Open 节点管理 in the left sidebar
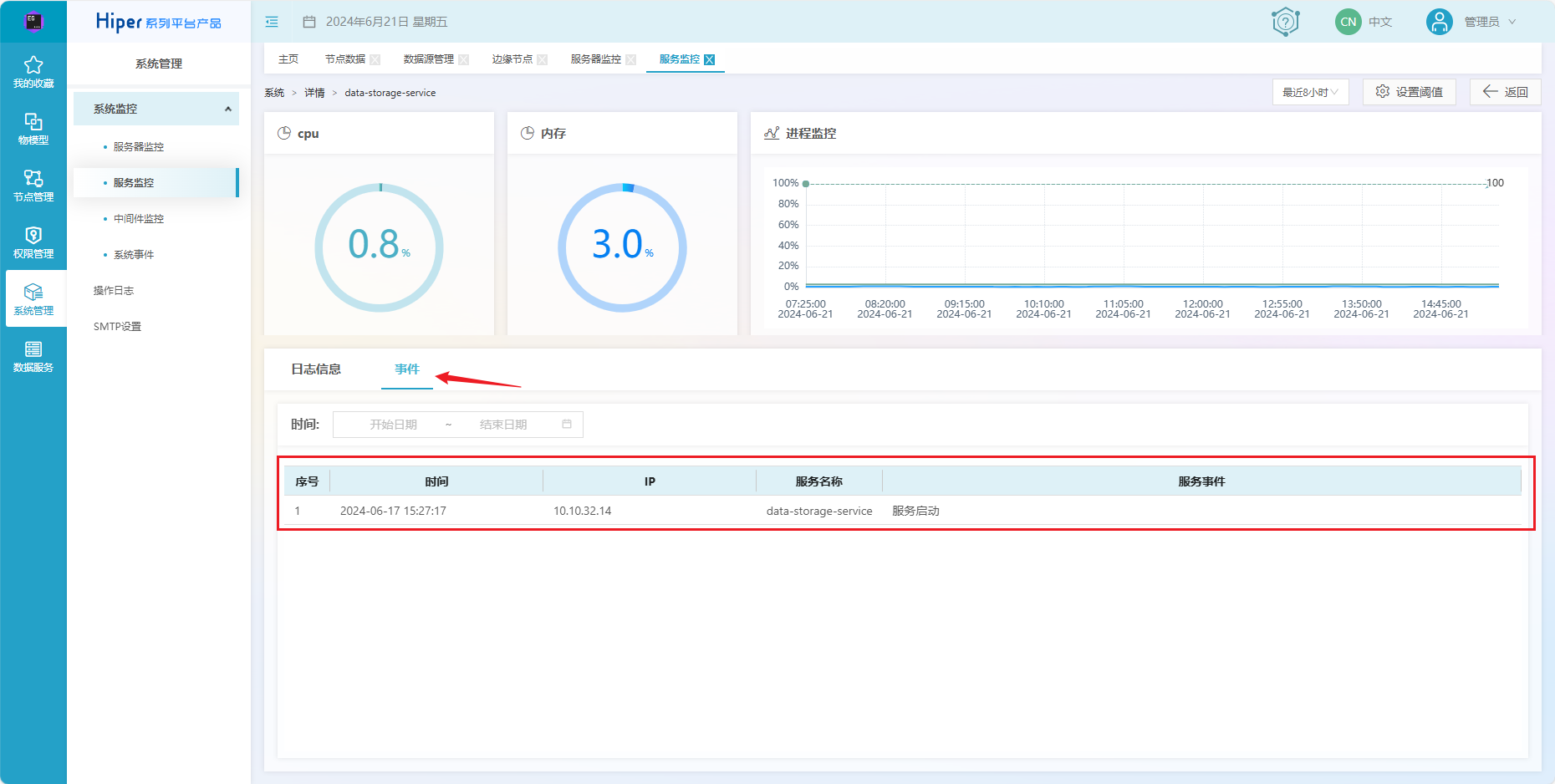The height and width of the screenshot is (784, 1555). point(33,185)
